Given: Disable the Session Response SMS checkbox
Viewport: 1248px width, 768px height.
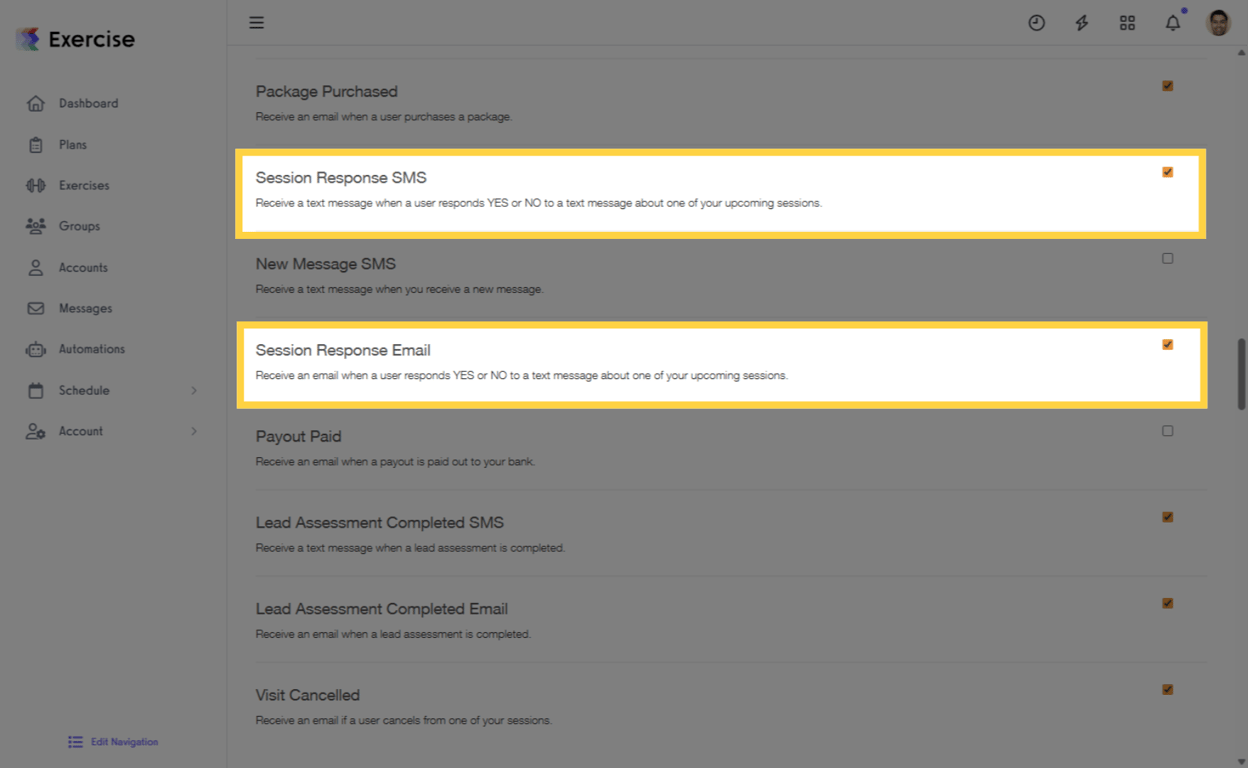Looking at the screenshot, I should [x=1167, y=172].
